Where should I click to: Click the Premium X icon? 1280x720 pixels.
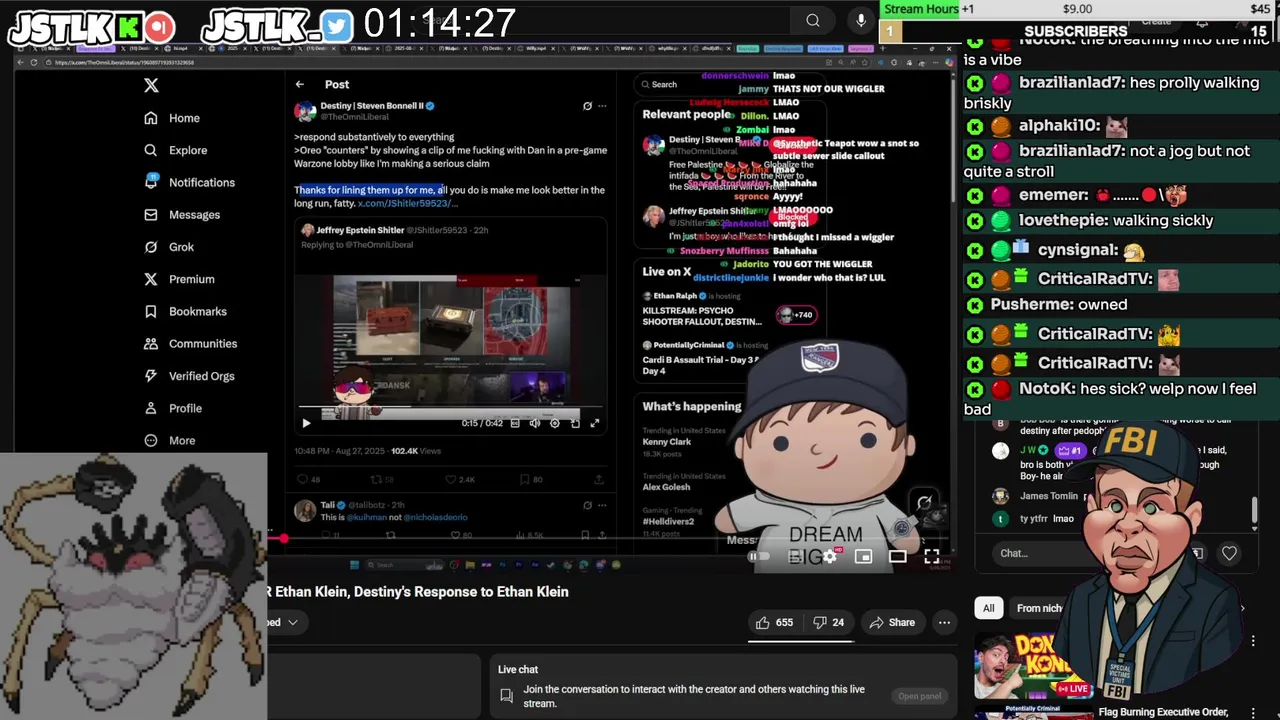click(151, 279)
